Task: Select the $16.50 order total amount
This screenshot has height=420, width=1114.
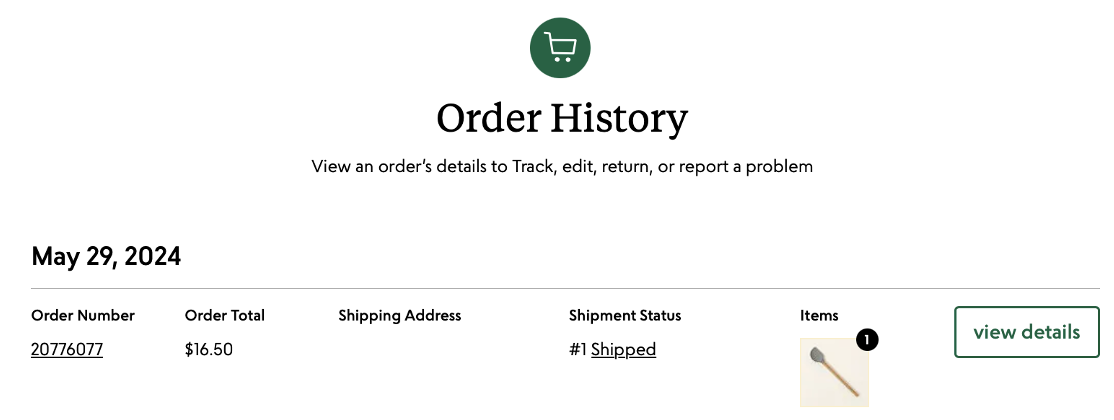Action: click(209, 350)
